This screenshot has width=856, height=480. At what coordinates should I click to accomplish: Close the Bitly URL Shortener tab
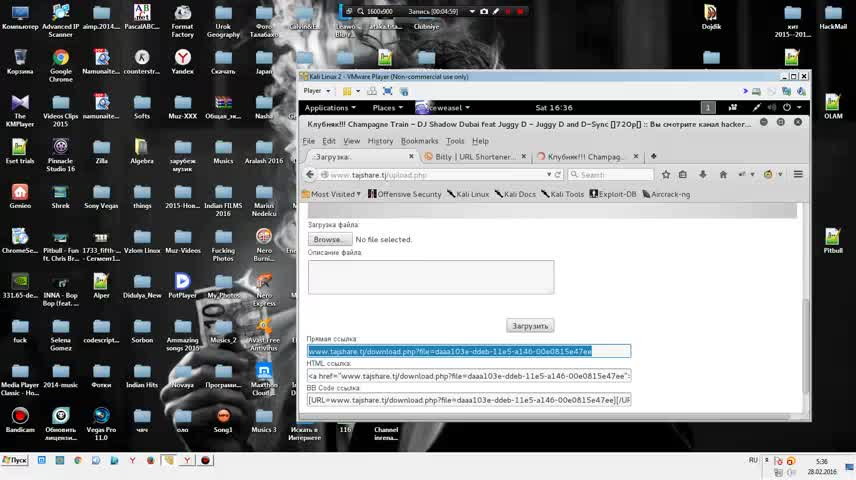tap(524, 156)
